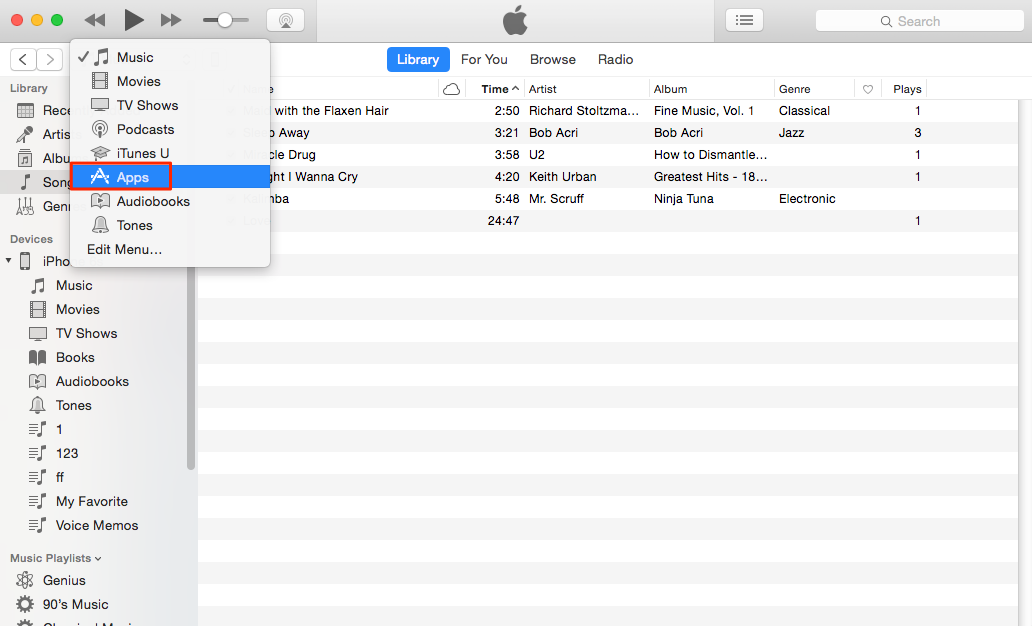Click the Recently Added grid icon in Library
The width and height of the screenshot is (1032, 626).
pyautogui.click(x=25, y=111)
